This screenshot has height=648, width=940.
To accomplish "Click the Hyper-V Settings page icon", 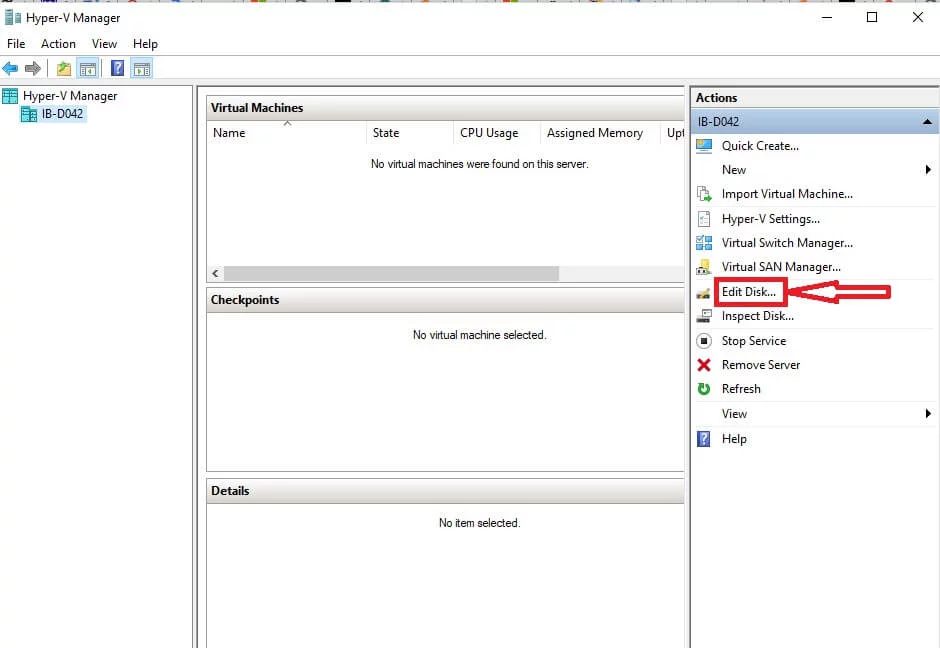I will pos(704,219).
